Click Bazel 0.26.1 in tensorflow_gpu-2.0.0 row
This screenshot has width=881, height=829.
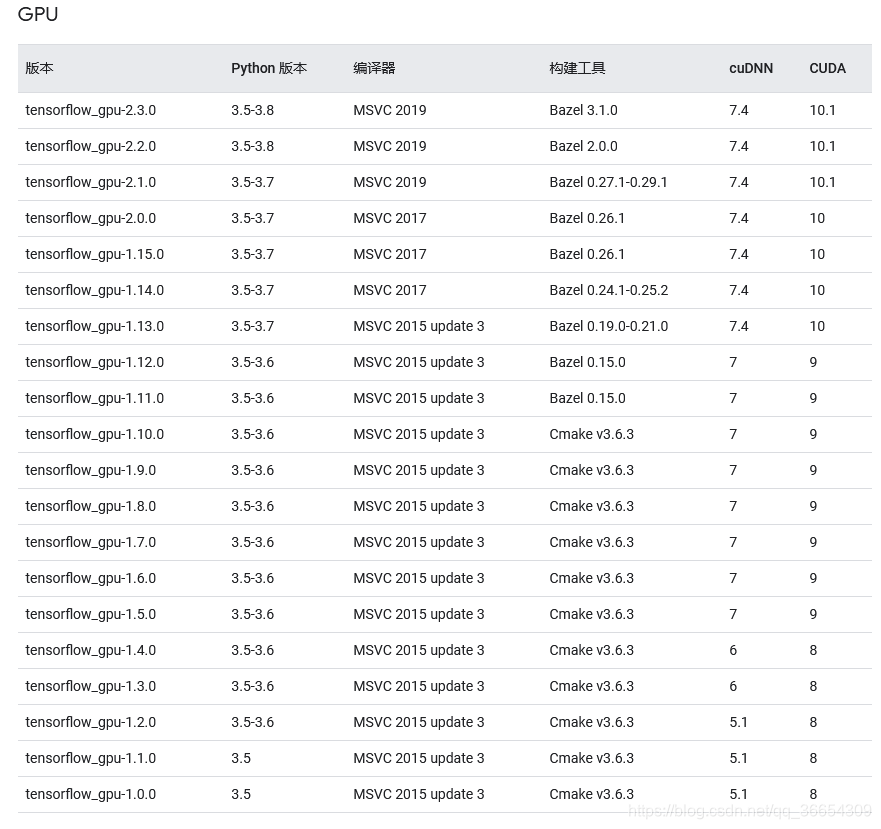(x=587, y=218)
